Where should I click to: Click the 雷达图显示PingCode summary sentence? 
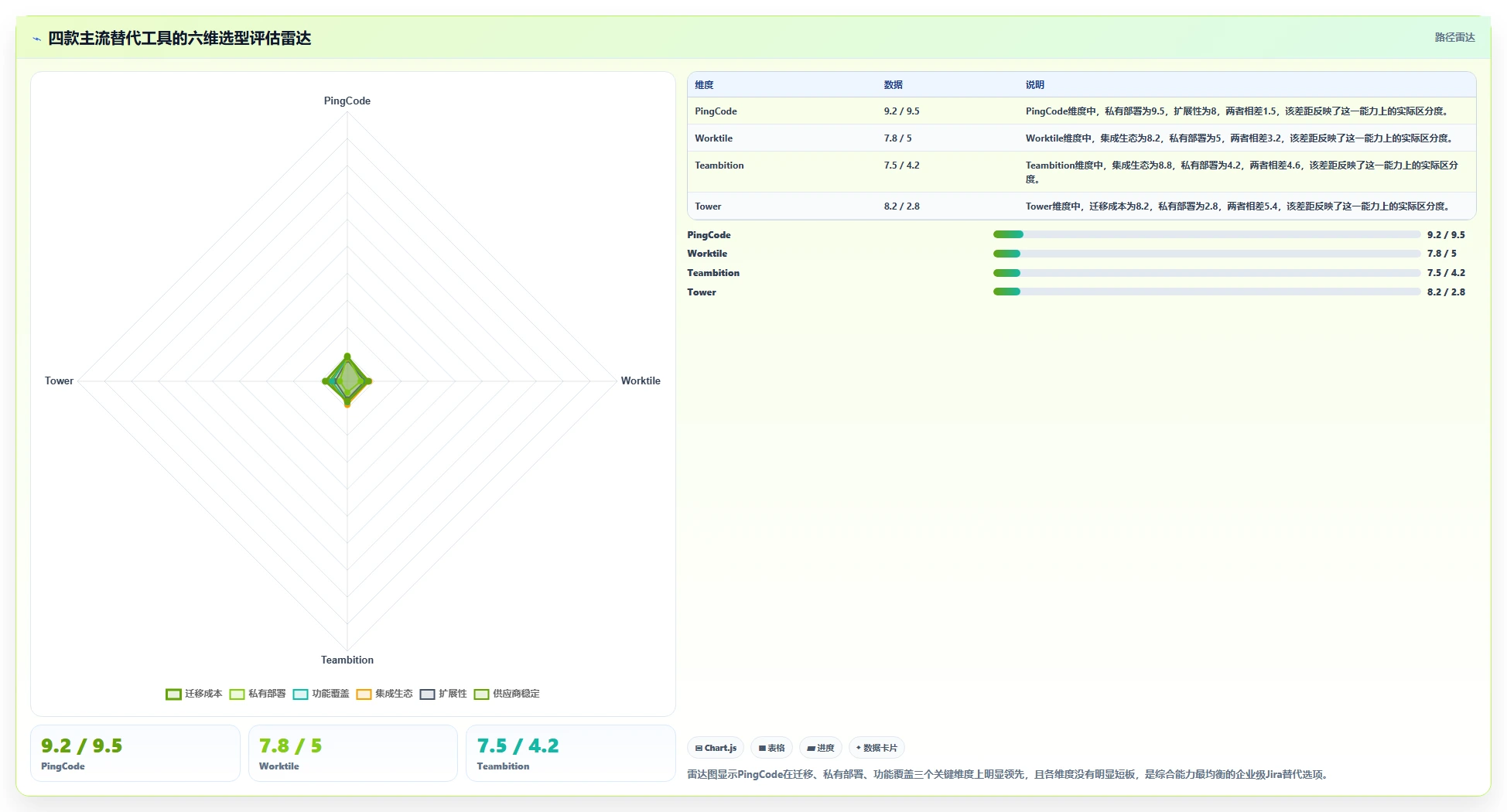1009,774
